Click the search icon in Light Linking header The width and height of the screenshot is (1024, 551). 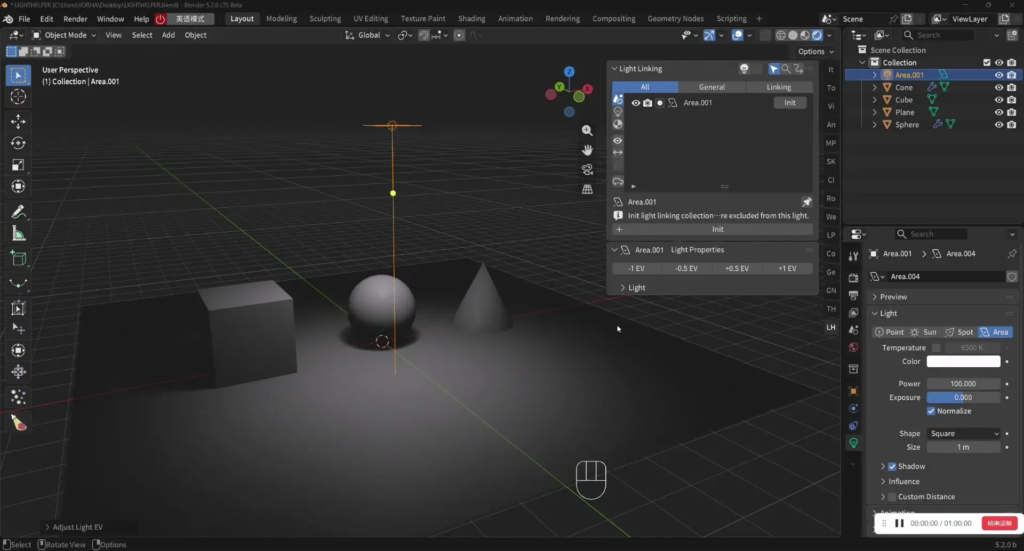(x=786, y=69)
